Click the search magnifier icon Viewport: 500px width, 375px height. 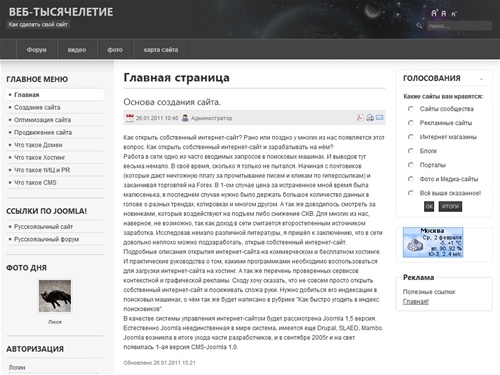tap(419, 25)
